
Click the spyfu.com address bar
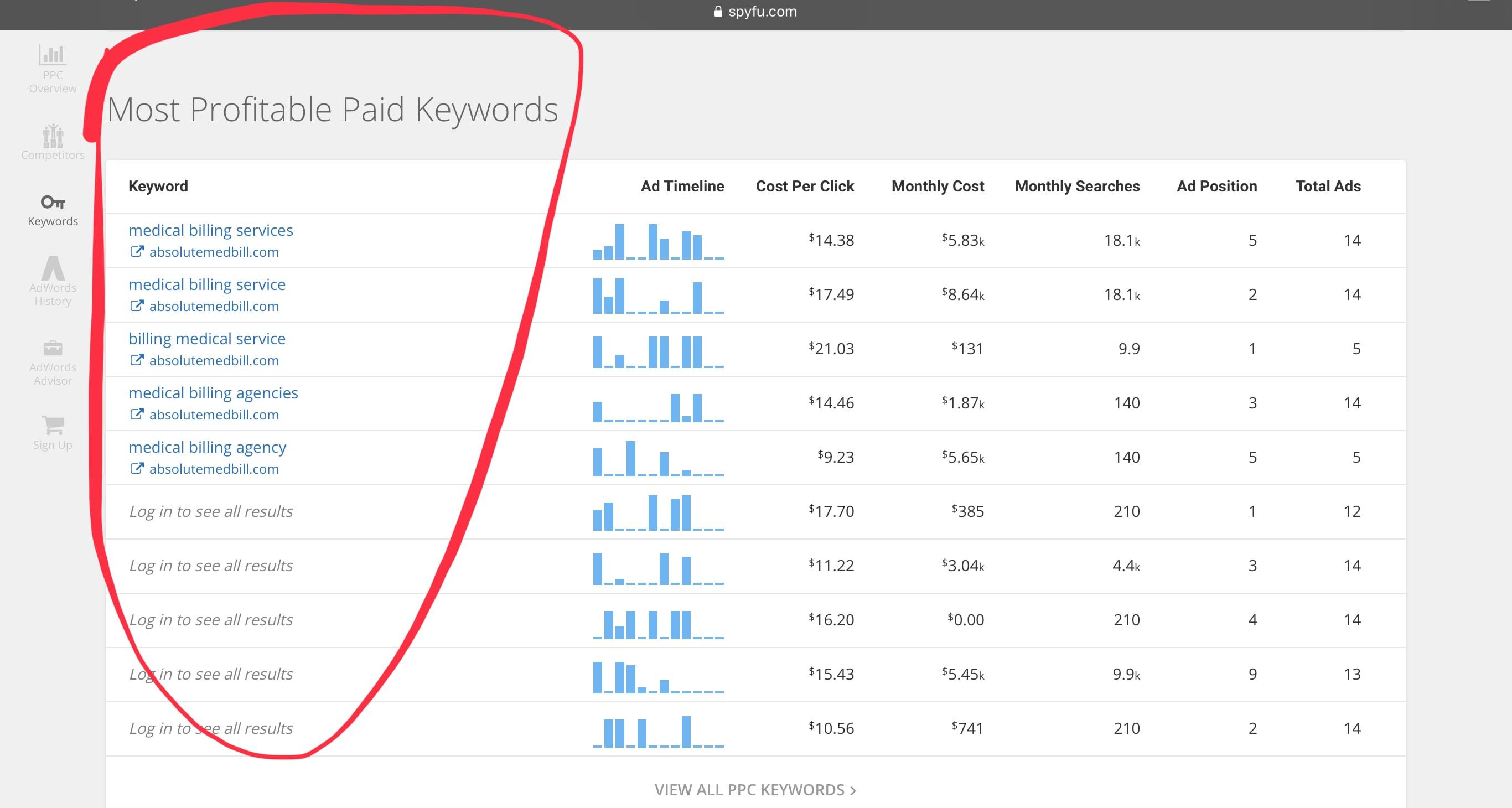coord(762,11)
